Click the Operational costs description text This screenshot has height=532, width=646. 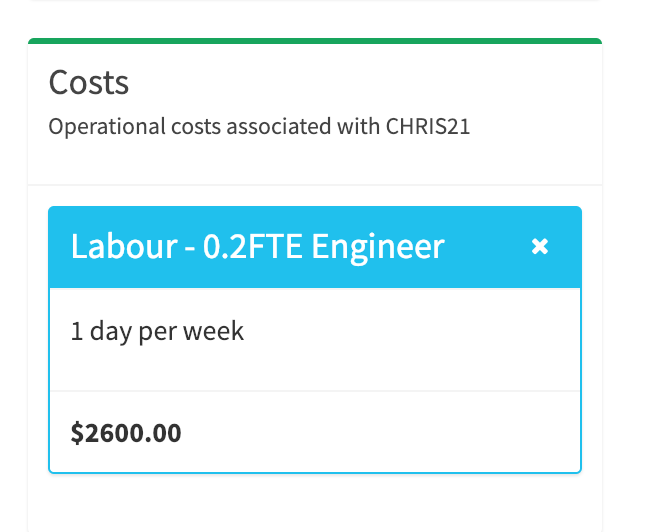click(x=259, y=127)
